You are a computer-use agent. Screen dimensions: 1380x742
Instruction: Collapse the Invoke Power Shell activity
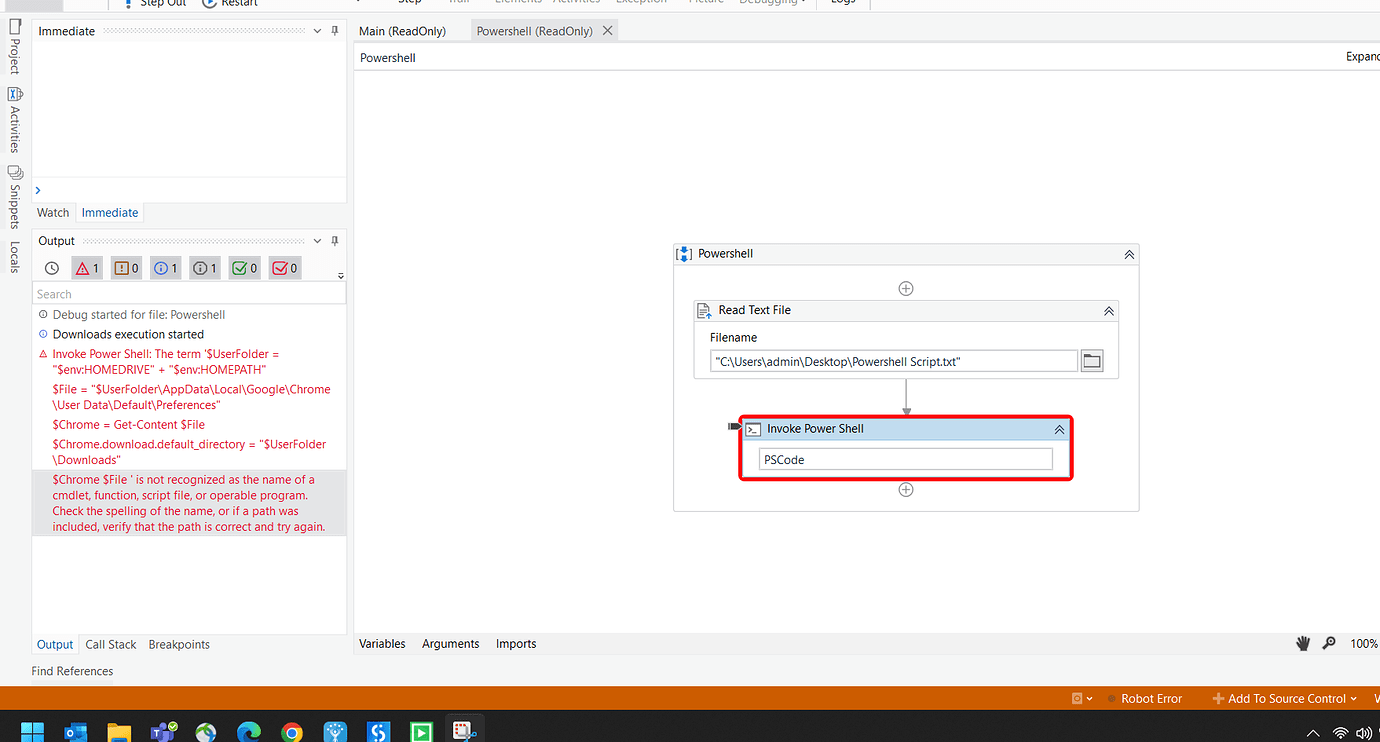pyautogui.click(x=1059, y=428)
